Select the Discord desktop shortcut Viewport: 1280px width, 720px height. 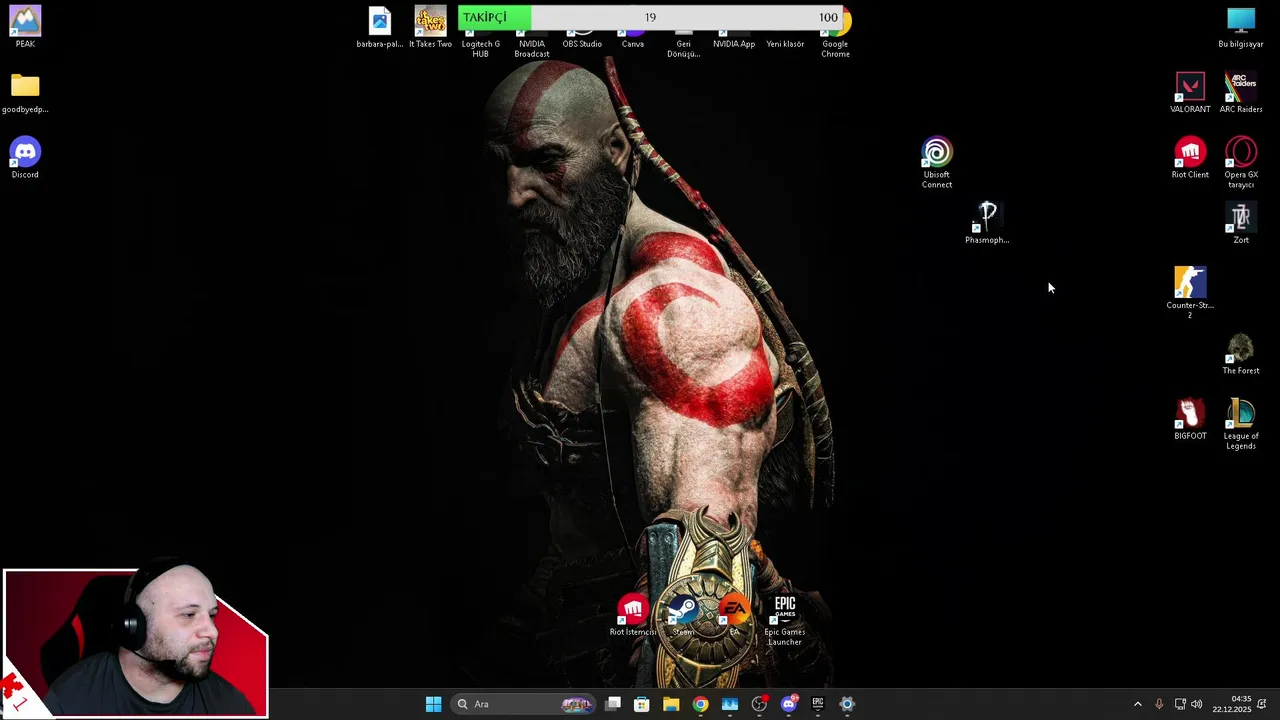(25, 158)
